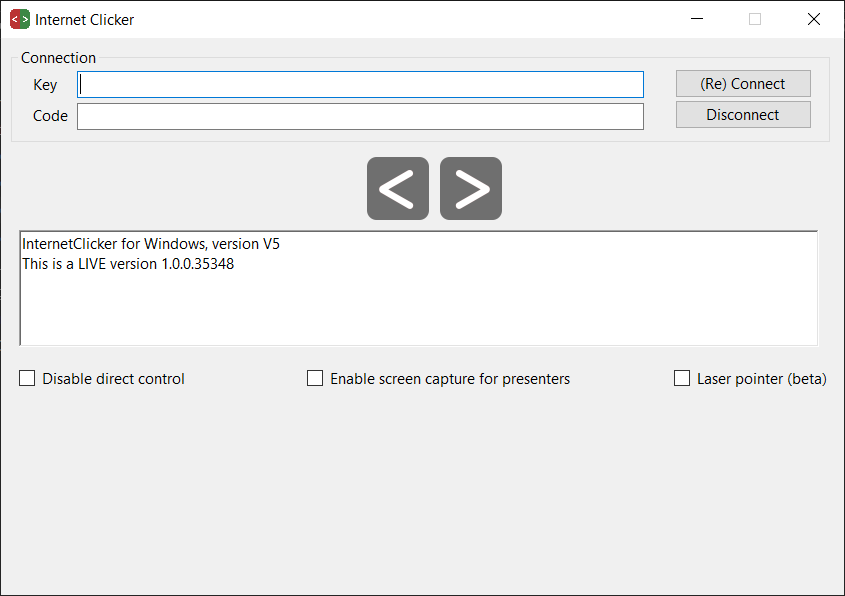
Task: Focus the Code input field
Action: pos(360,116)
